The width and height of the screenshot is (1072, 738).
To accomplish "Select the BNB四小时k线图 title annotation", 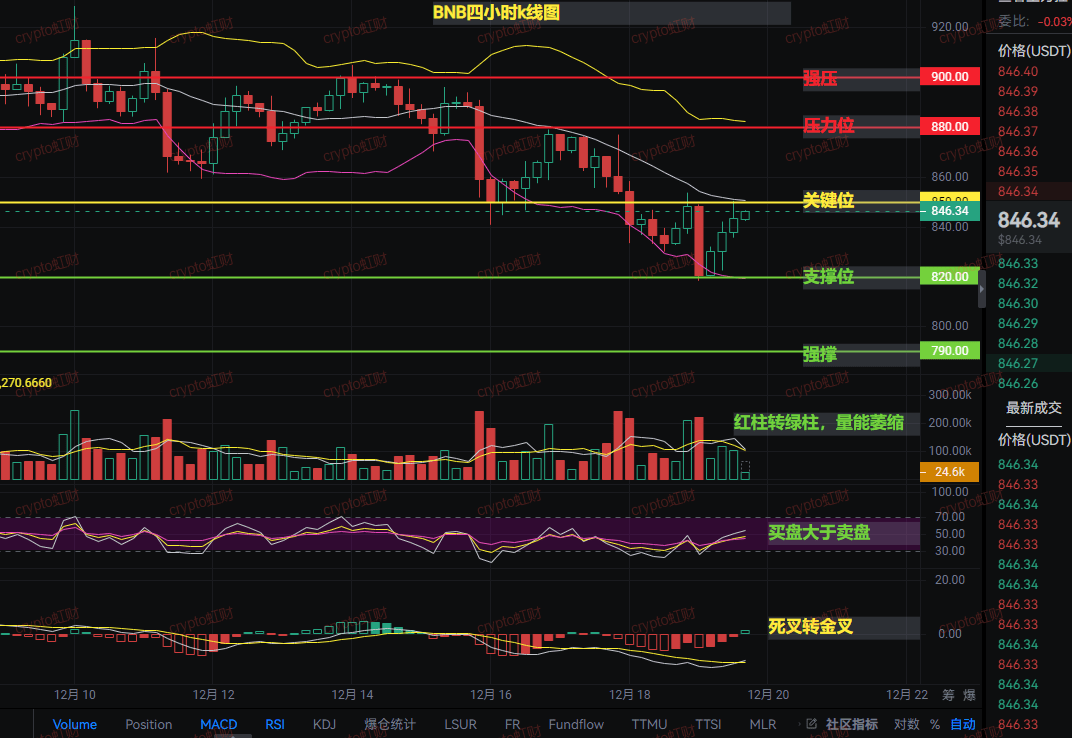I will pos(496,12).
